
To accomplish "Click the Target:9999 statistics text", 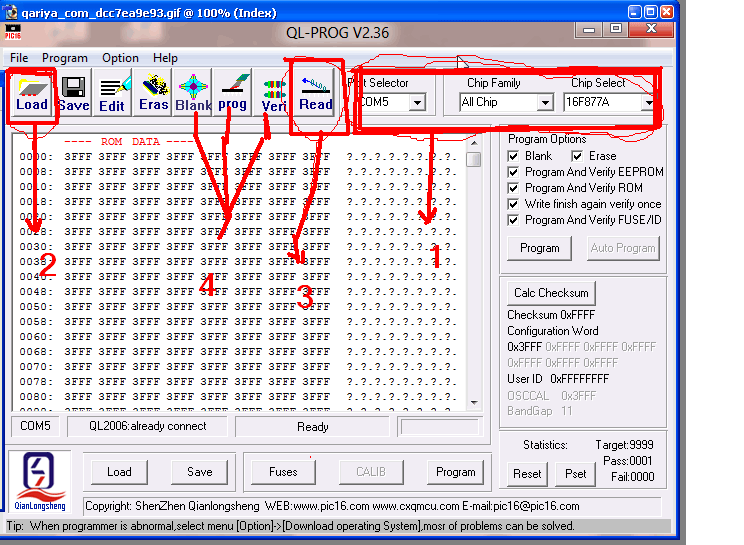I will [624, 445].
